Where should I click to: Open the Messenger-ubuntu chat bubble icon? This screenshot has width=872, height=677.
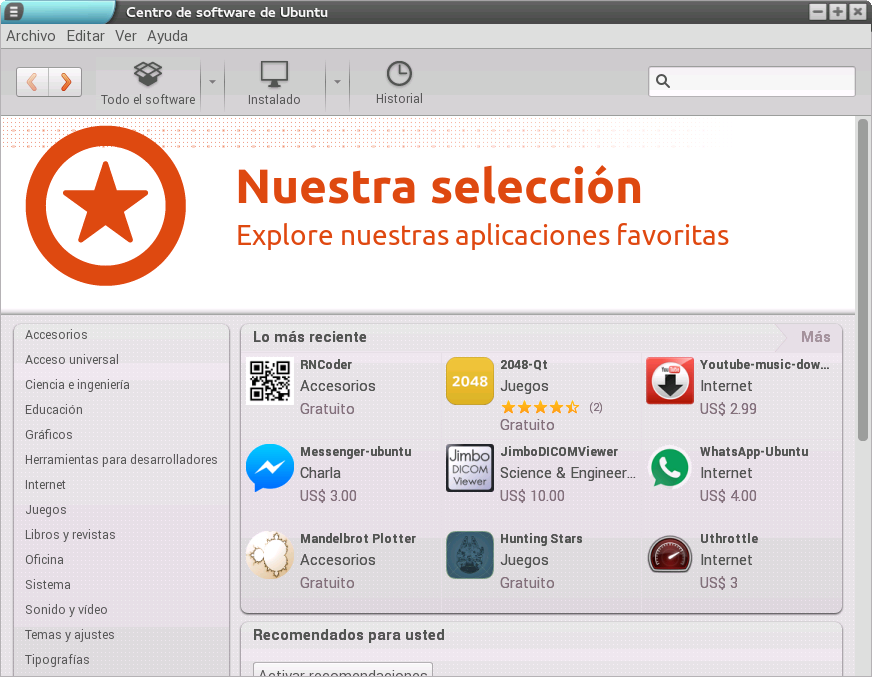(270, 468)
